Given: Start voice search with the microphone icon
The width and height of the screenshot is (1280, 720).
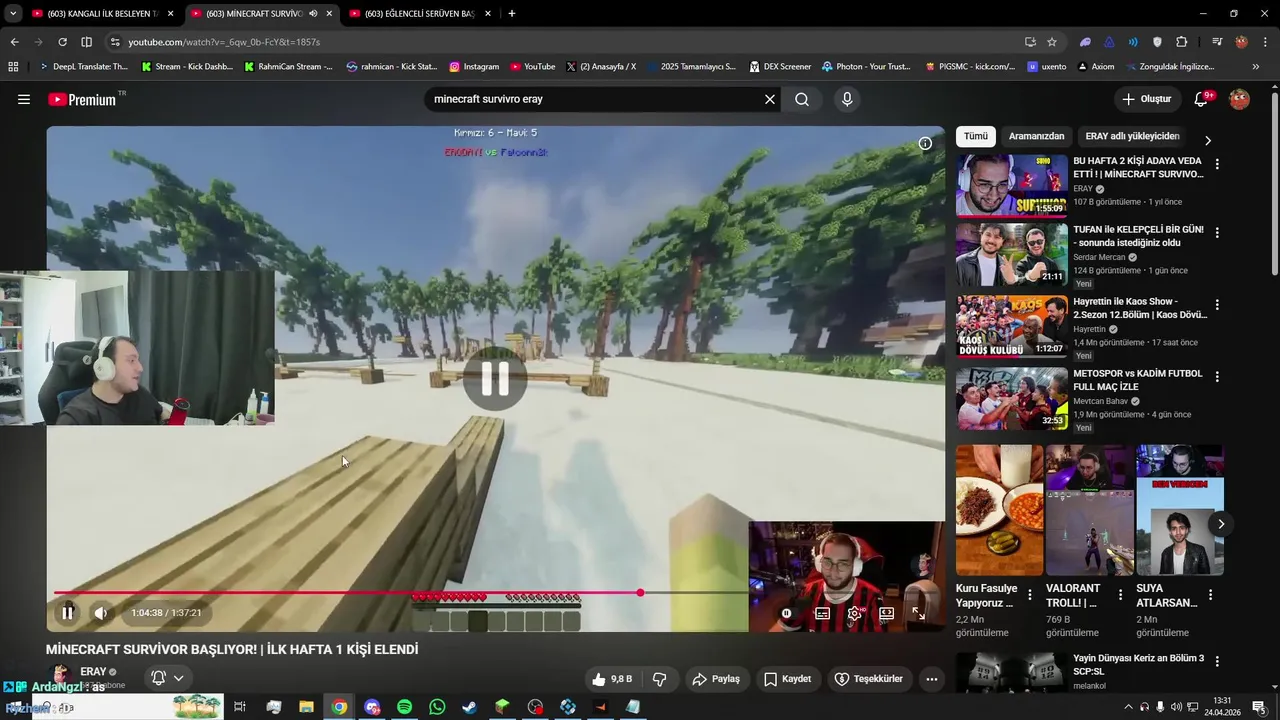Looking at the screenshot, I should 847,99.
